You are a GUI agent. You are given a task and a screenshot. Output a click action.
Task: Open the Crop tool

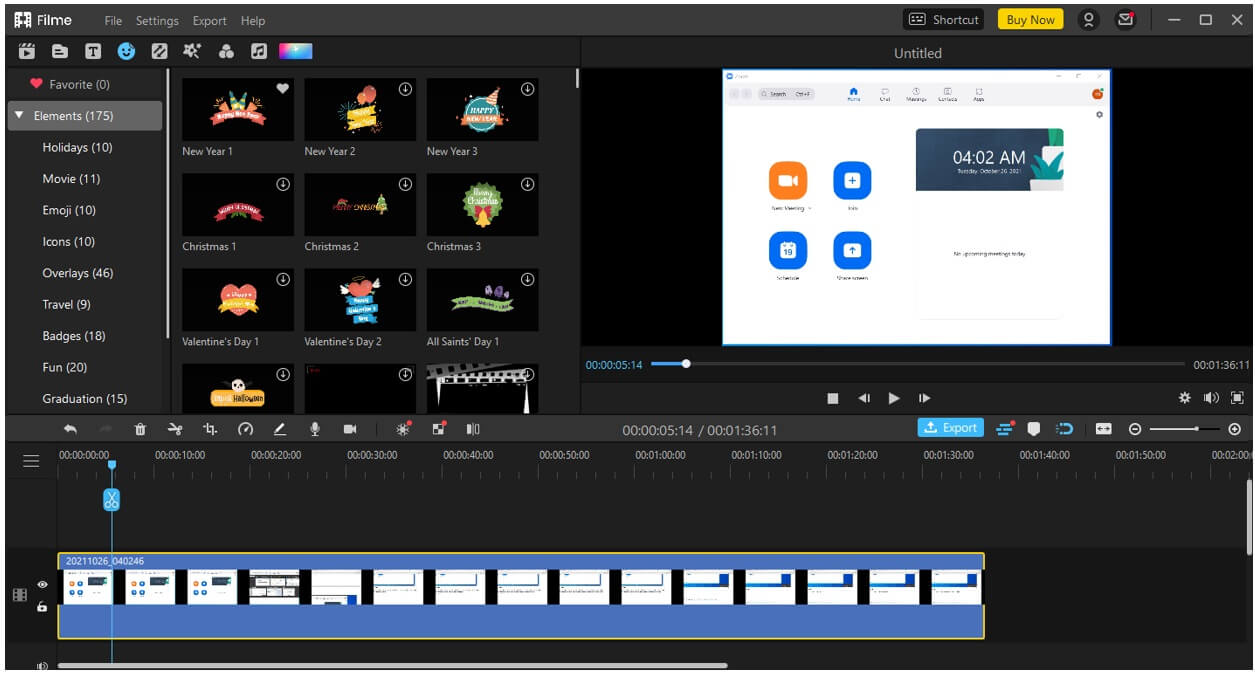[210, 429]
